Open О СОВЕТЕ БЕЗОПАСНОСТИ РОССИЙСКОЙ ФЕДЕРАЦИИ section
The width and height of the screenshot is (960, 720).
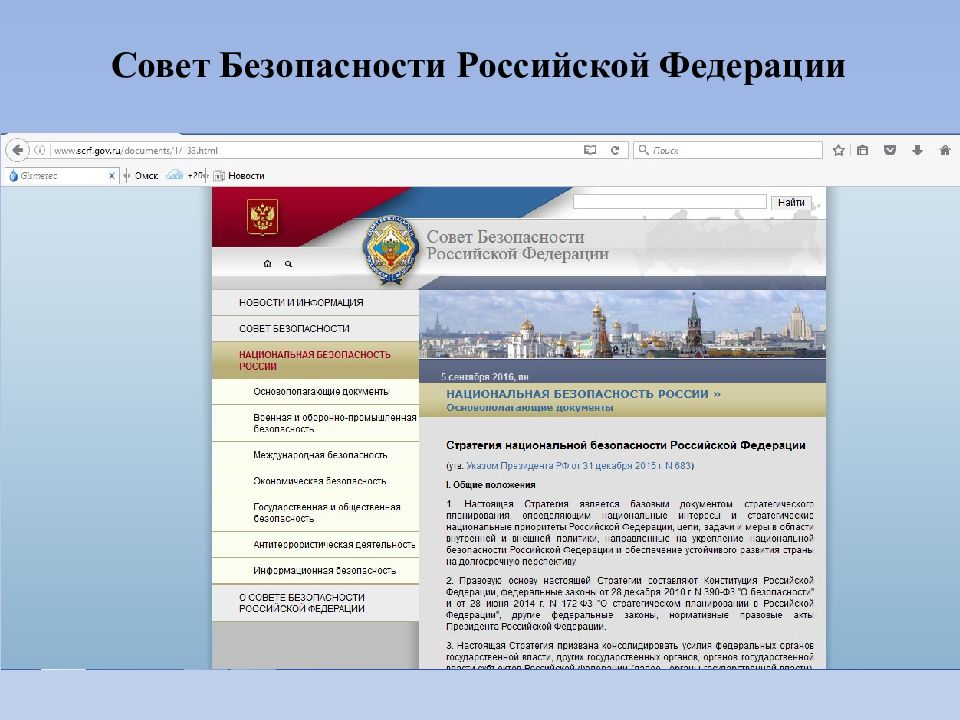(315, 602)
